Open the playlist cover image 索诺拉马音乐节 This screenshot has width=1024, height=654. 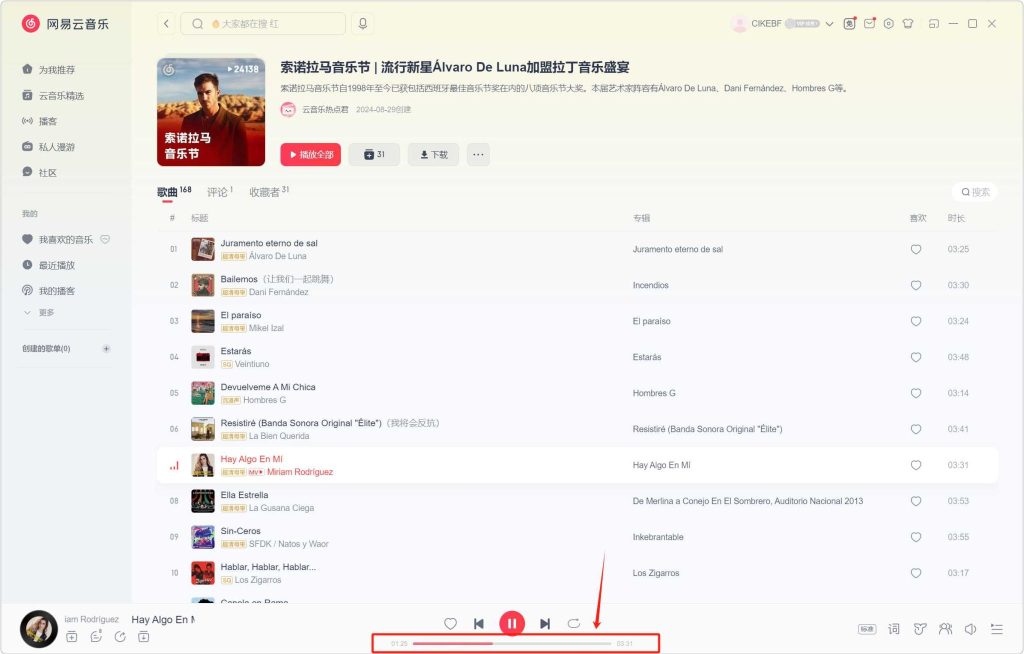(211, 112)
